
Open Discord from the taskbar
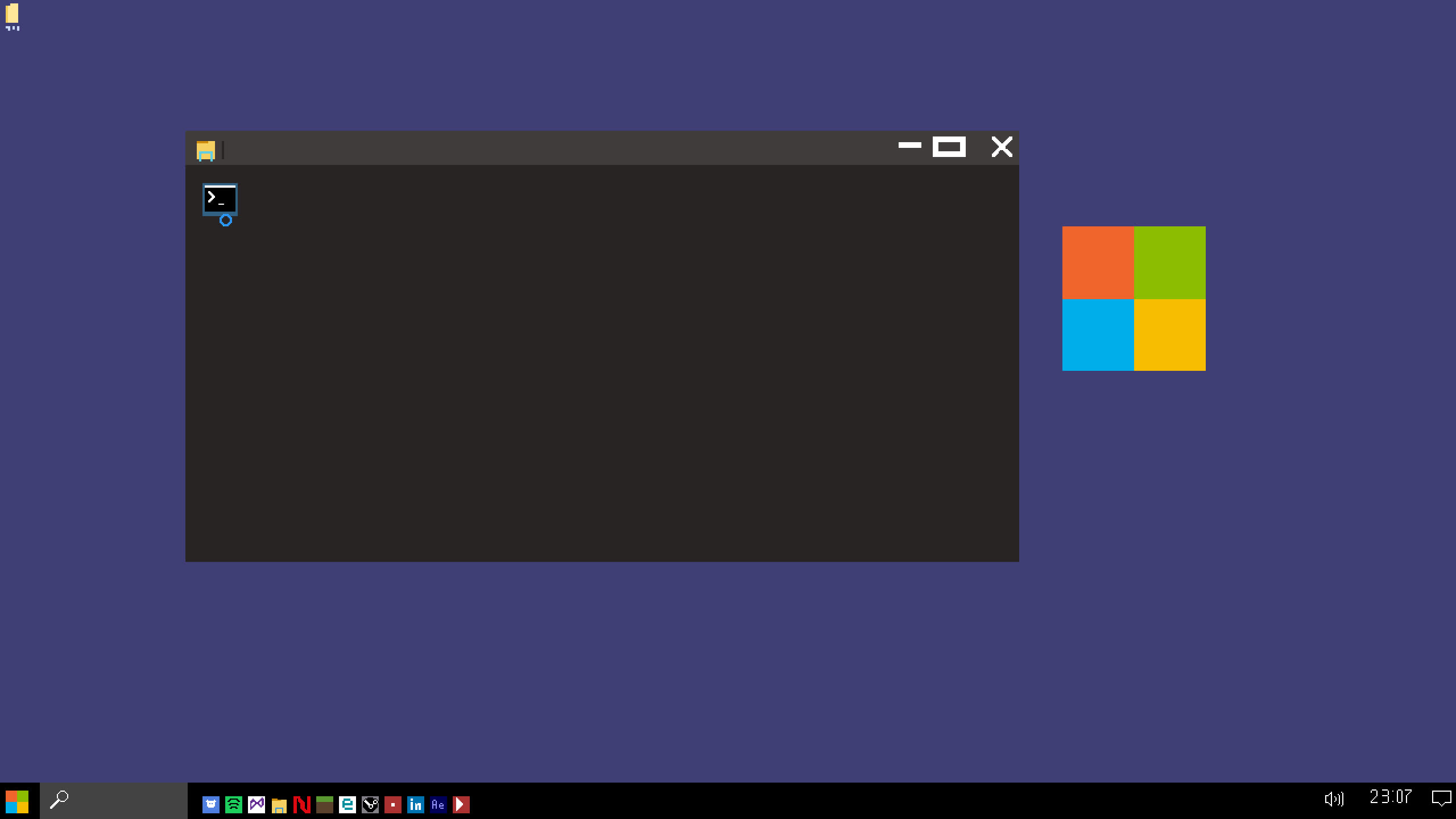point(211,804)
